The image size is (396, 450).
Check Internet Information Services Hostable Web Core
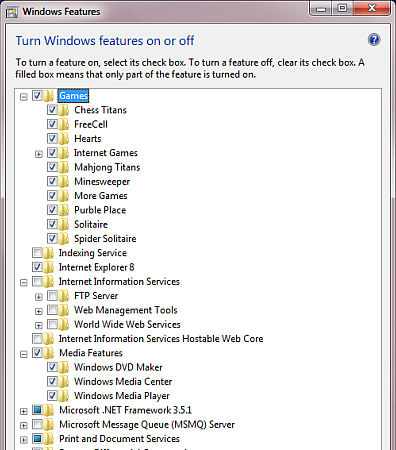tap(37, 338)
